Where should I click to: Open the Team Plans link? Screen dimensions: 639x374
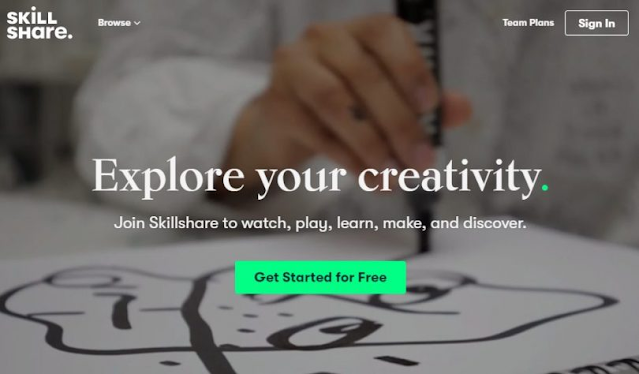point(528,23)
